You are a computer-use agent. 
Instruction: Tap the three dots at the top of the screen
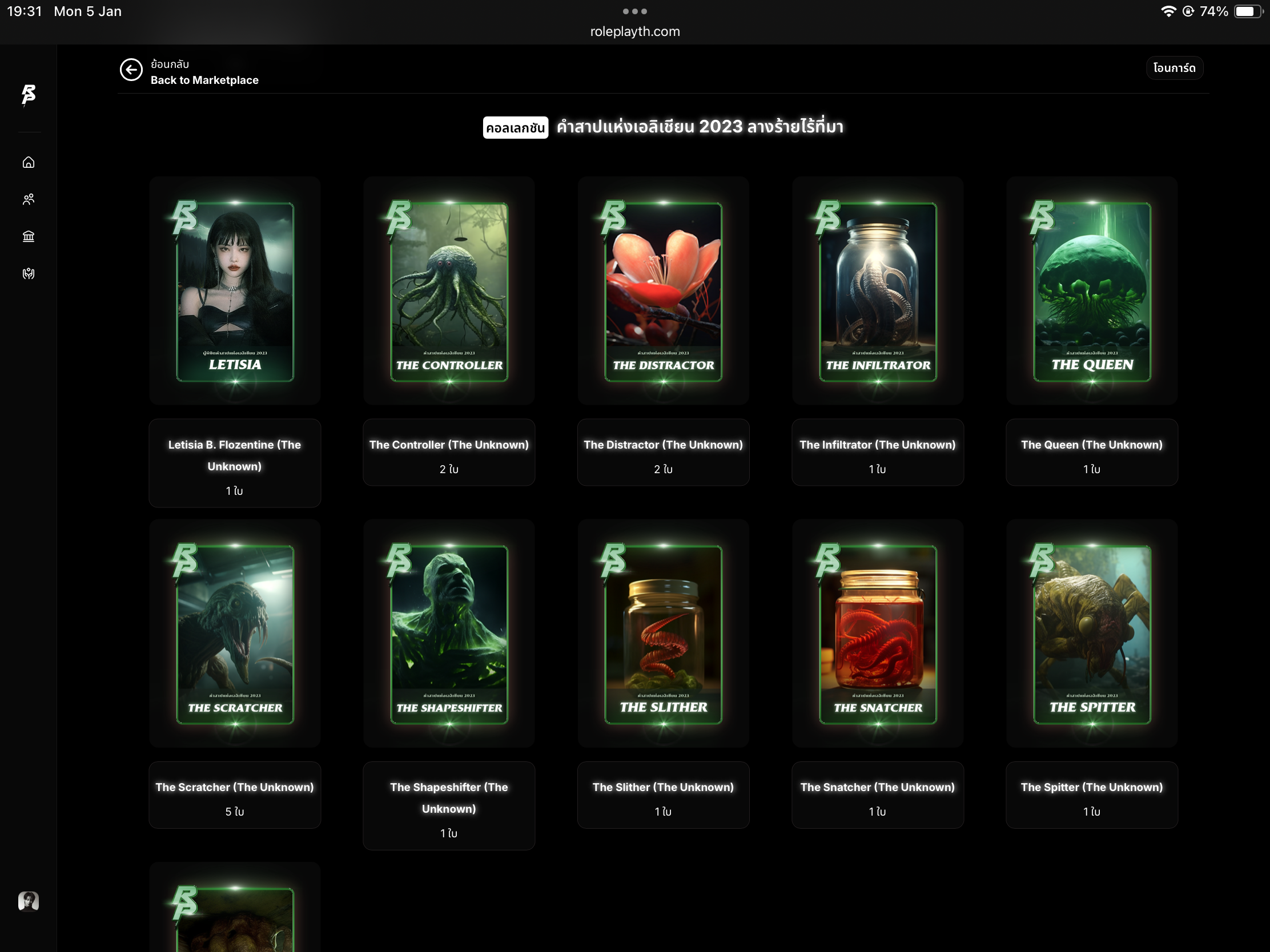(x=634, y=11)
